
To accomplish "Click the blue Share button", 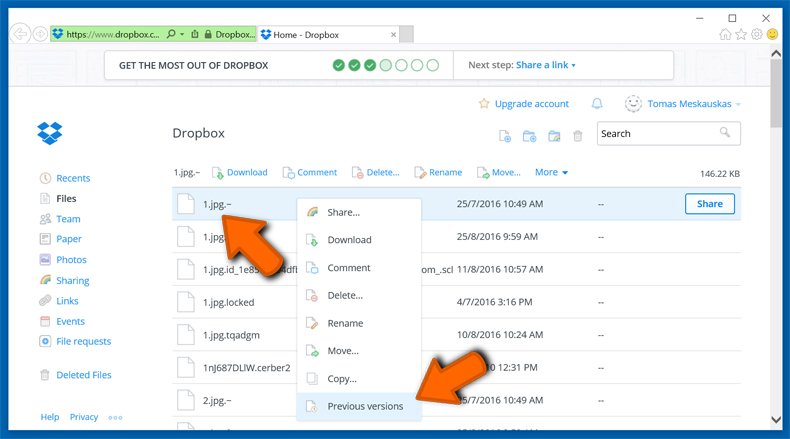I will 709,204.
